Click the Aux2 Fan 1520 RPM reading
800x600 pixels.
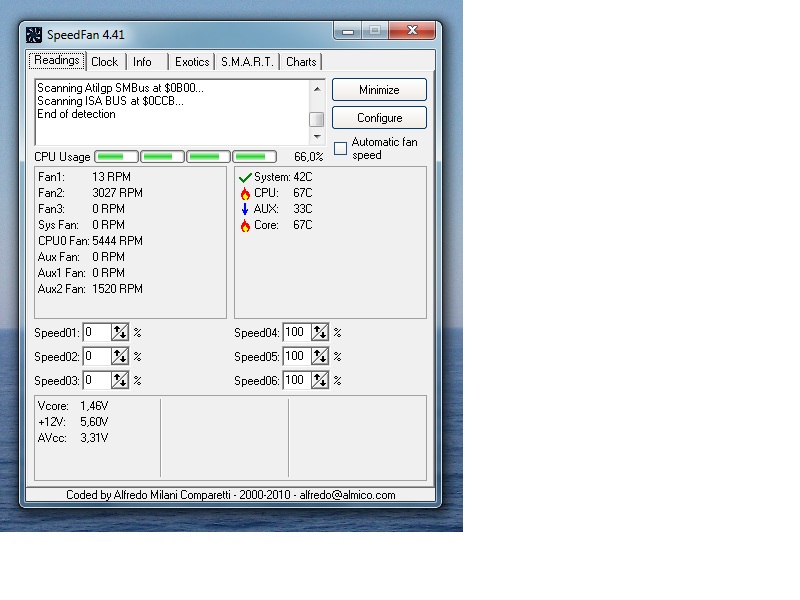click(x=90, y=289)
